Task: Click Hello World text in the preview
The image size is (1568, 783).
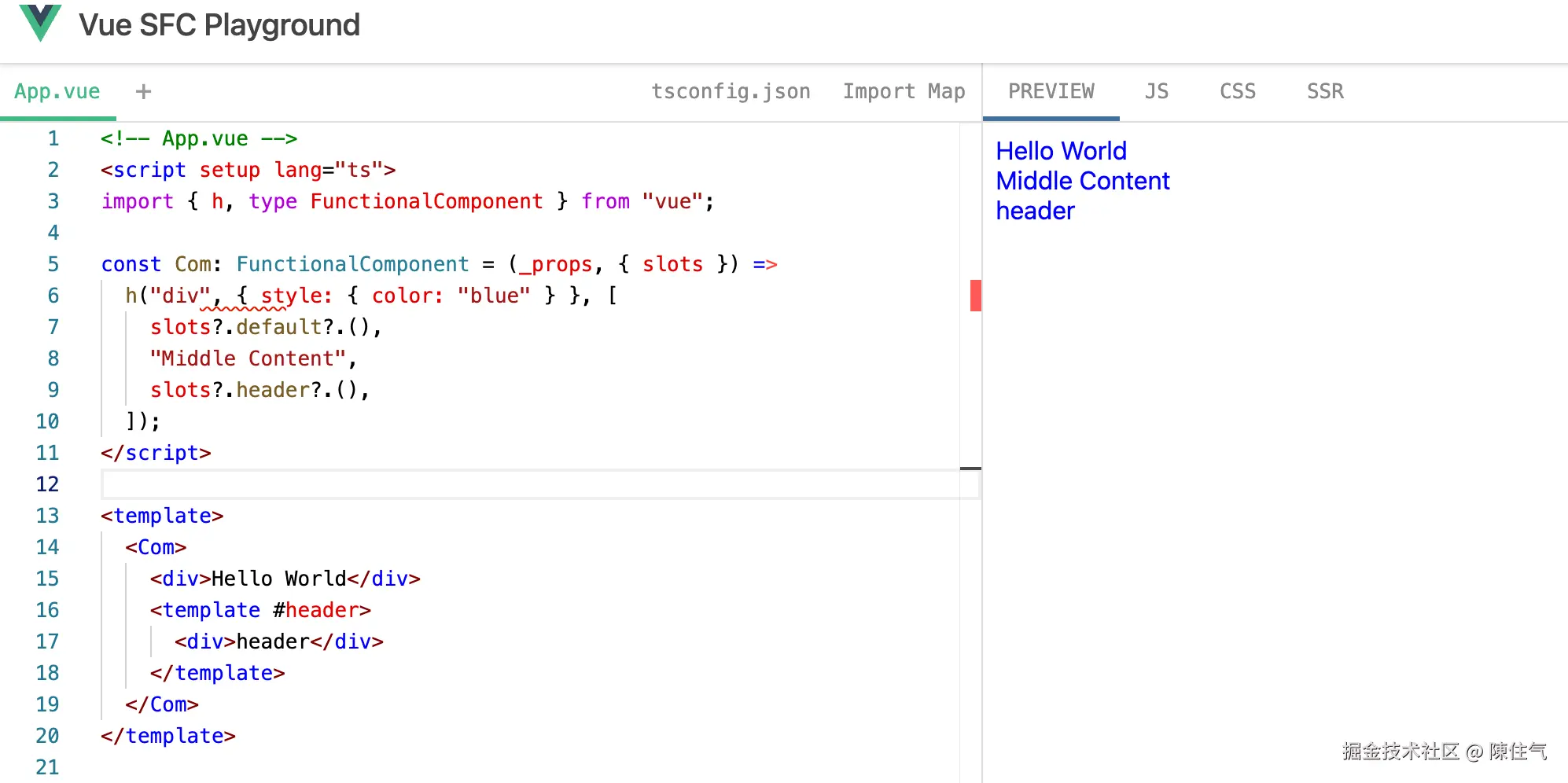Action: (1061, 151)
